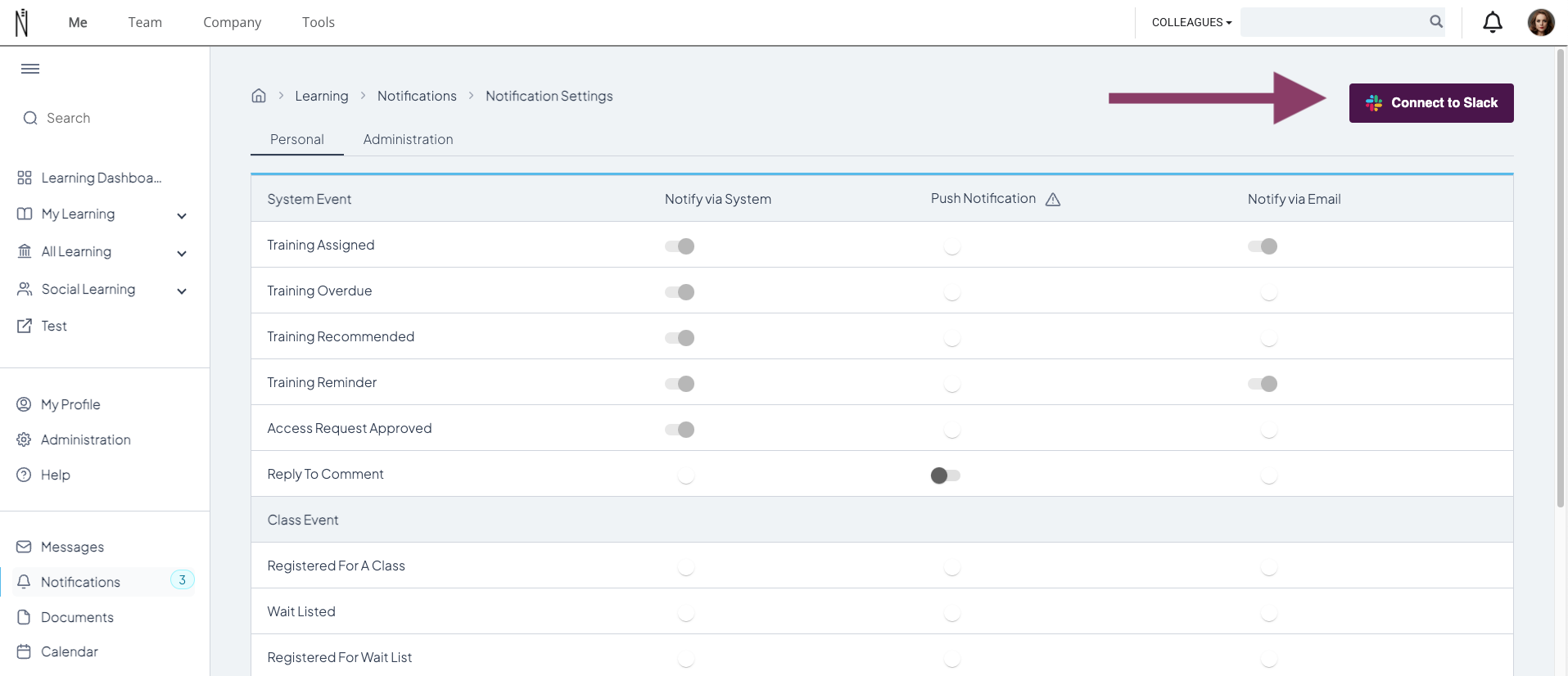Screen dimensions: 1568x676
Task: Click the Social Learning people icon
Action: click(25, 289)
